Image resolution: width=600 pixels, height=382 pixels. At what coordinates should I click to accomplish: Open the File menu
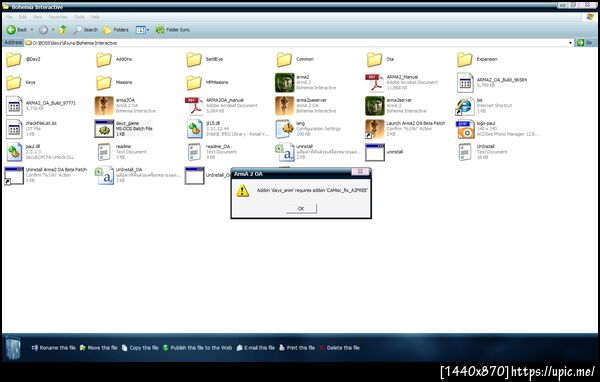9,17
